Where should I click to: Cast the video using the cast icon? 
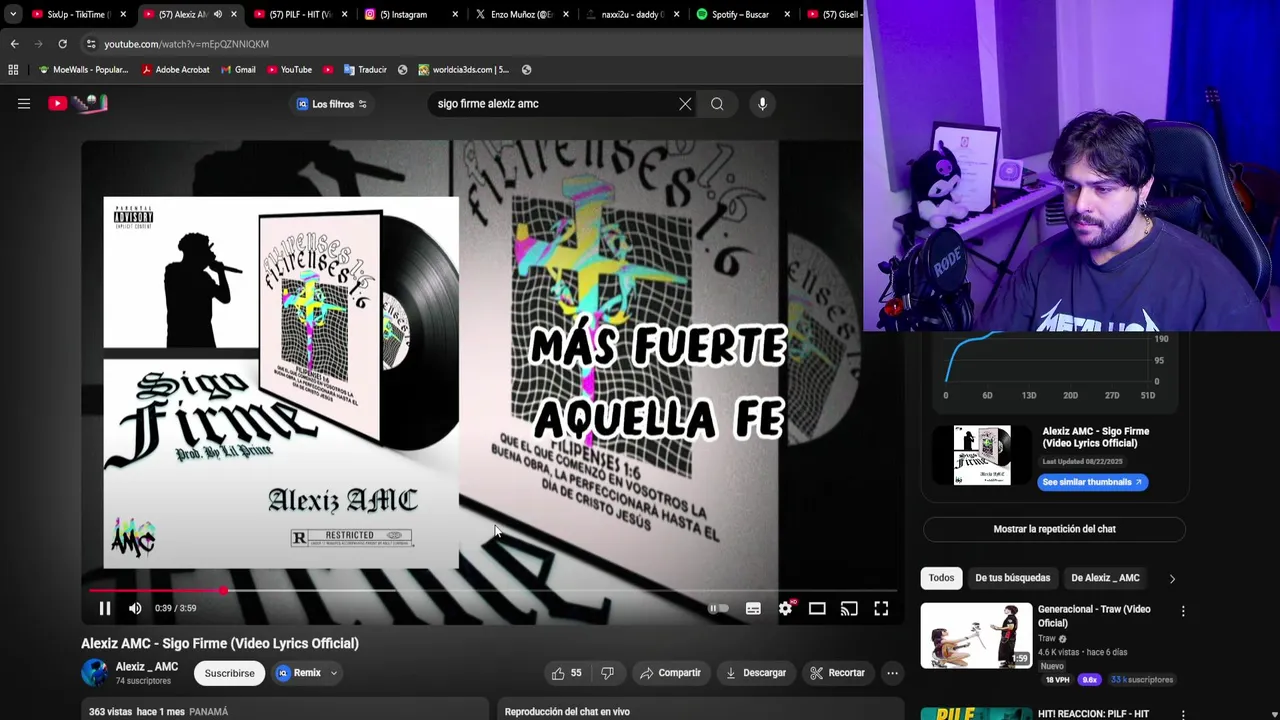pos(849,608)
